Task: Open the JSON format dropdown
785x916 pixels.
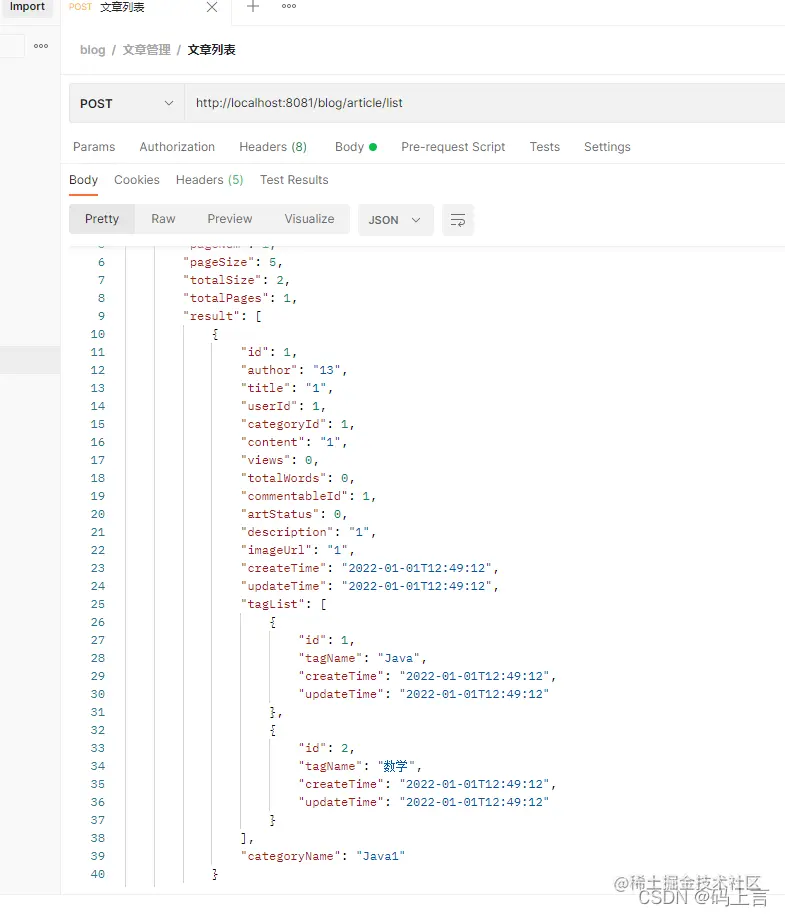Action: (395, 220)
